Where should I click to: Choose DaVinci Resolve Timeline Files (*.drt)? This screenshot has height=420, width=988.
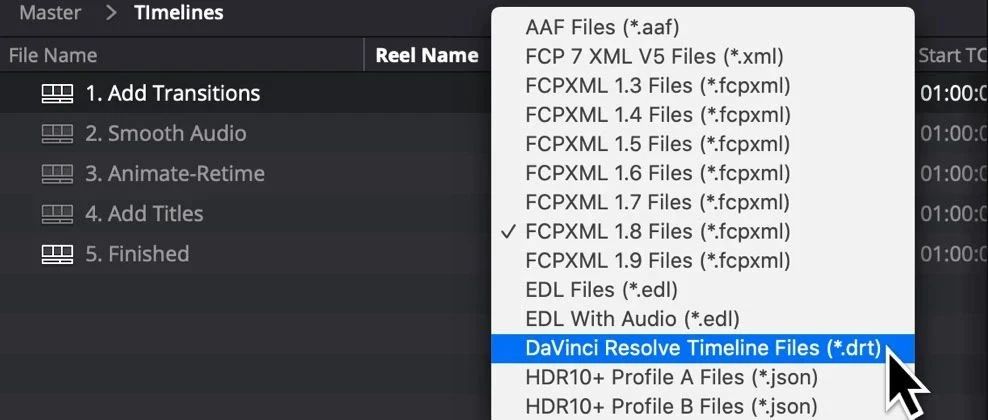(702, 348)
